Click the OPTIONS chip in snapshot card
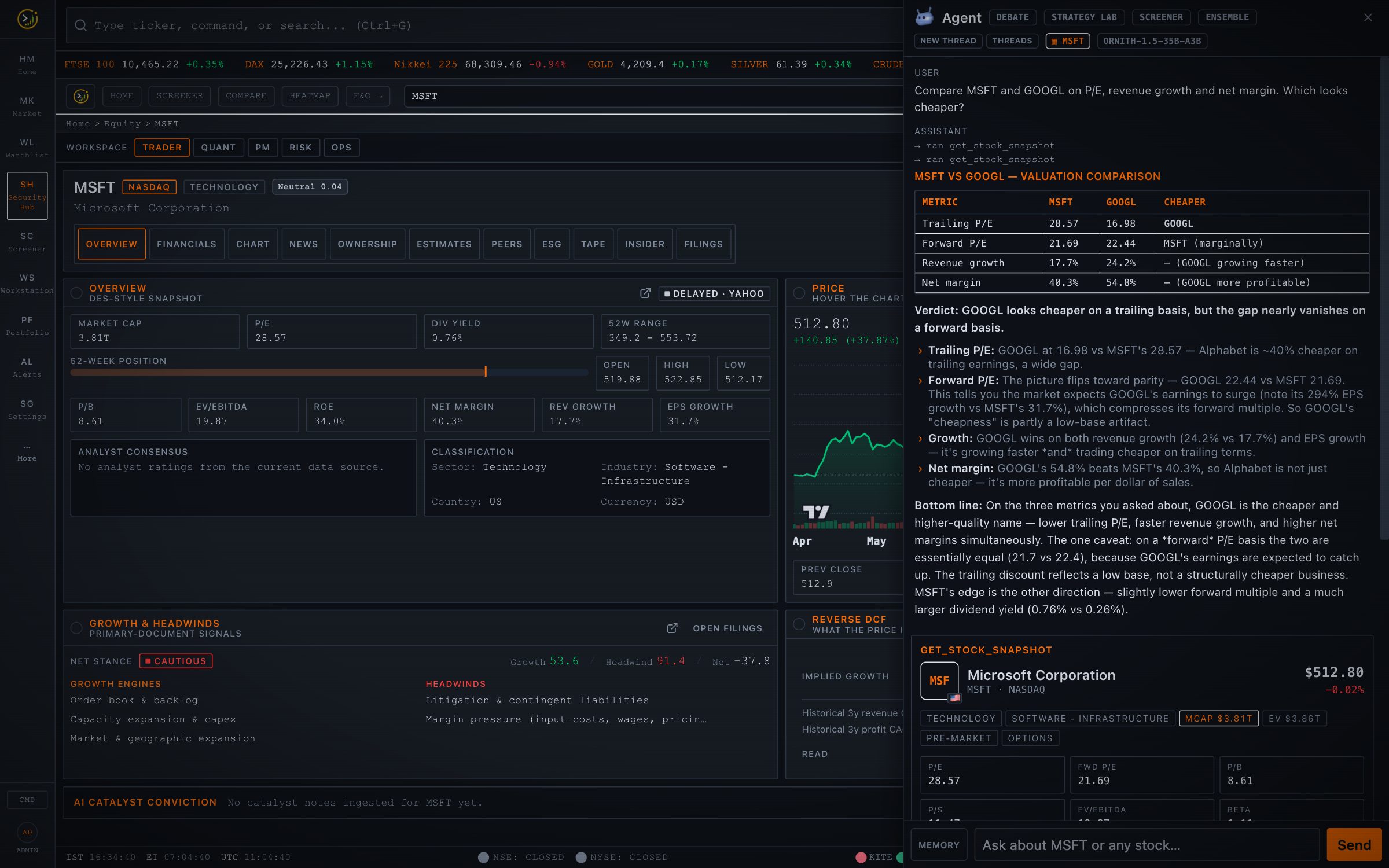Screen dimensions: 1389x868 (1030, 738)
